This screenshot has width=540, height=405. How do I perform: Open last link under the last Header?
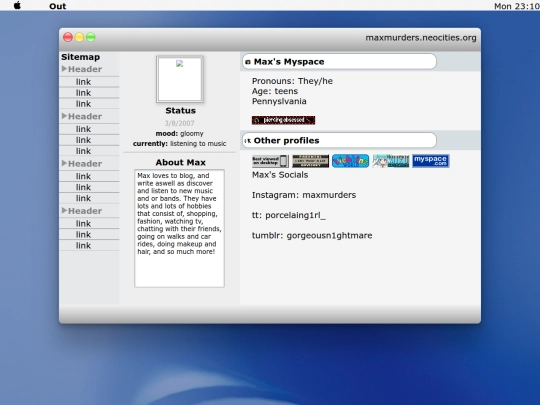[x=83, y=245]
